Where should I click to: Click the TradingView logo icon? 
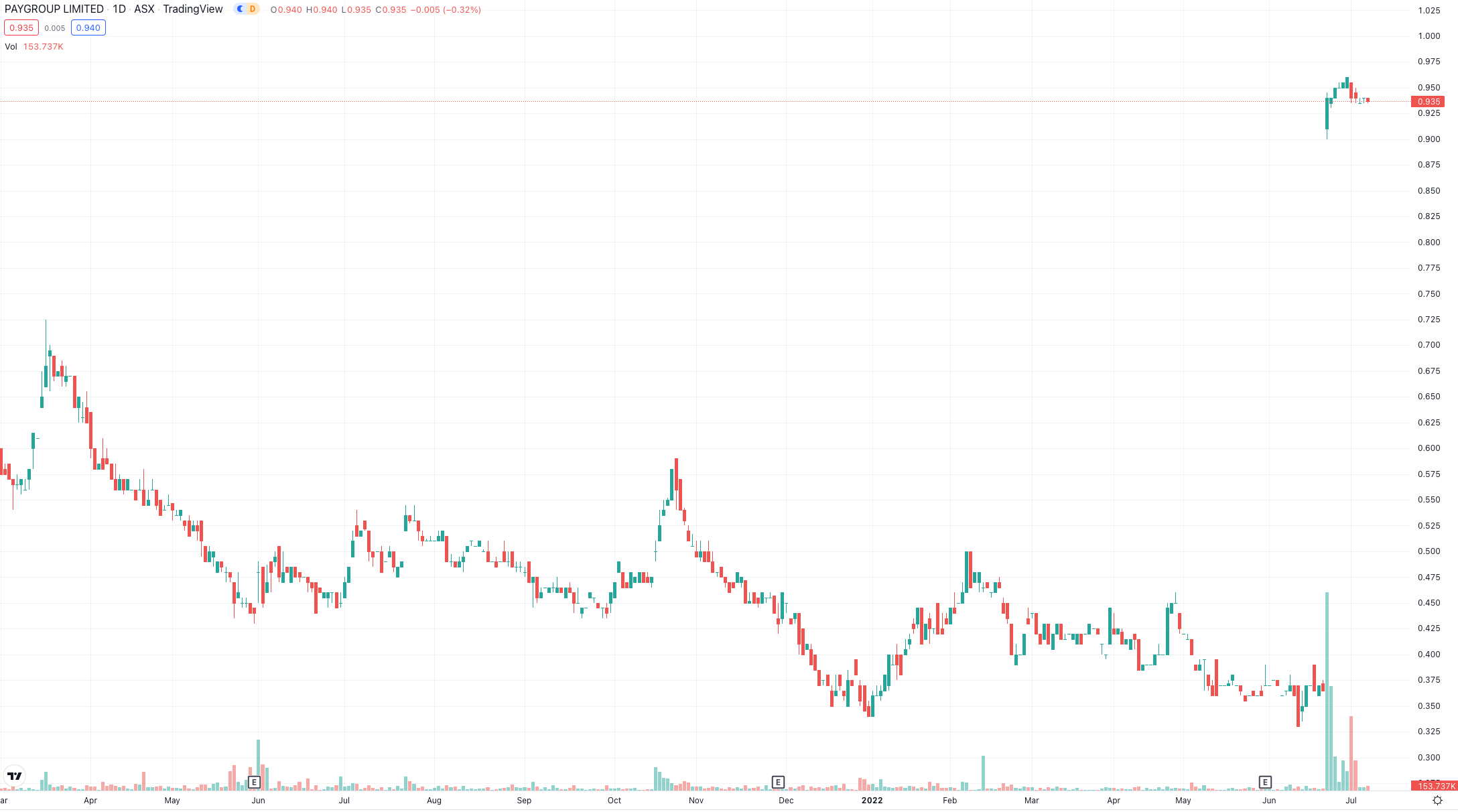(x=14, y=776)
